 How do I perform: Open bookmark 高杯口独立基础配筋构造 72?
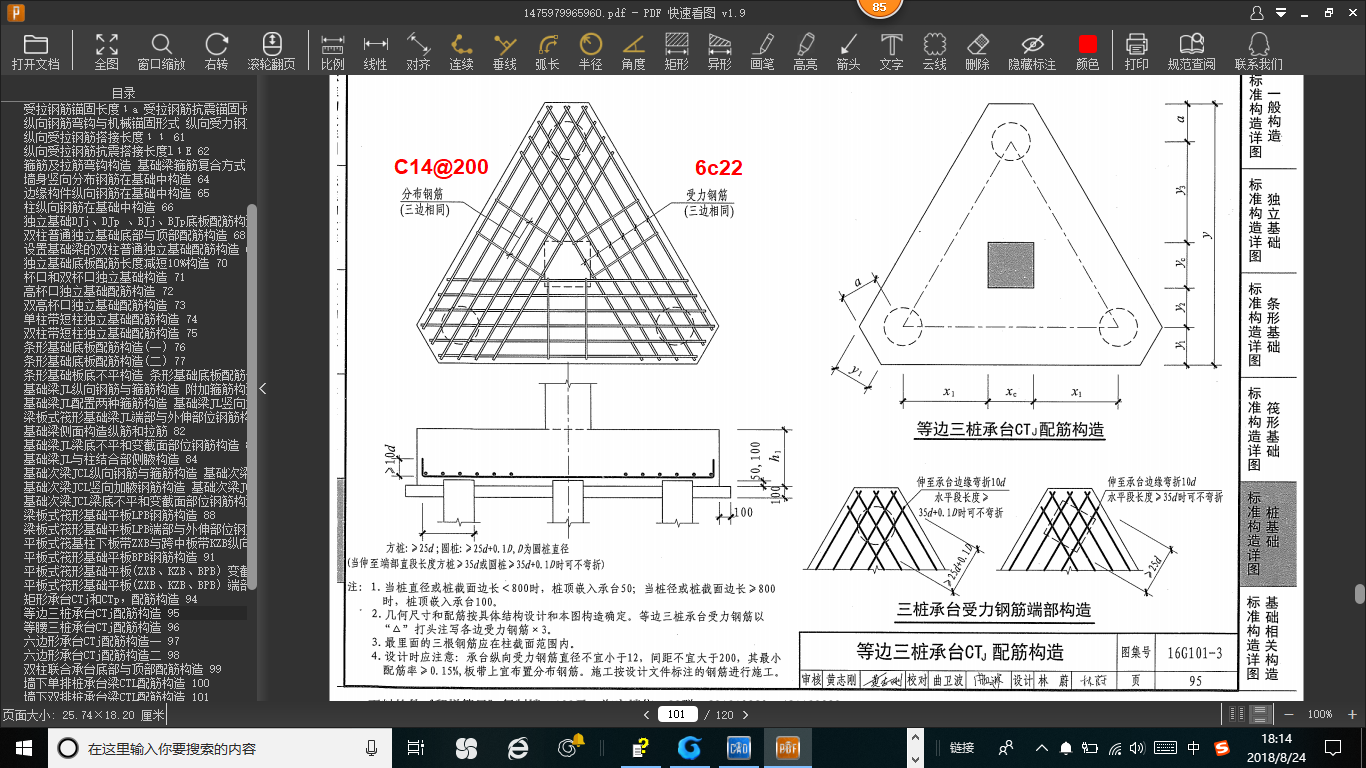pos(98,291)
